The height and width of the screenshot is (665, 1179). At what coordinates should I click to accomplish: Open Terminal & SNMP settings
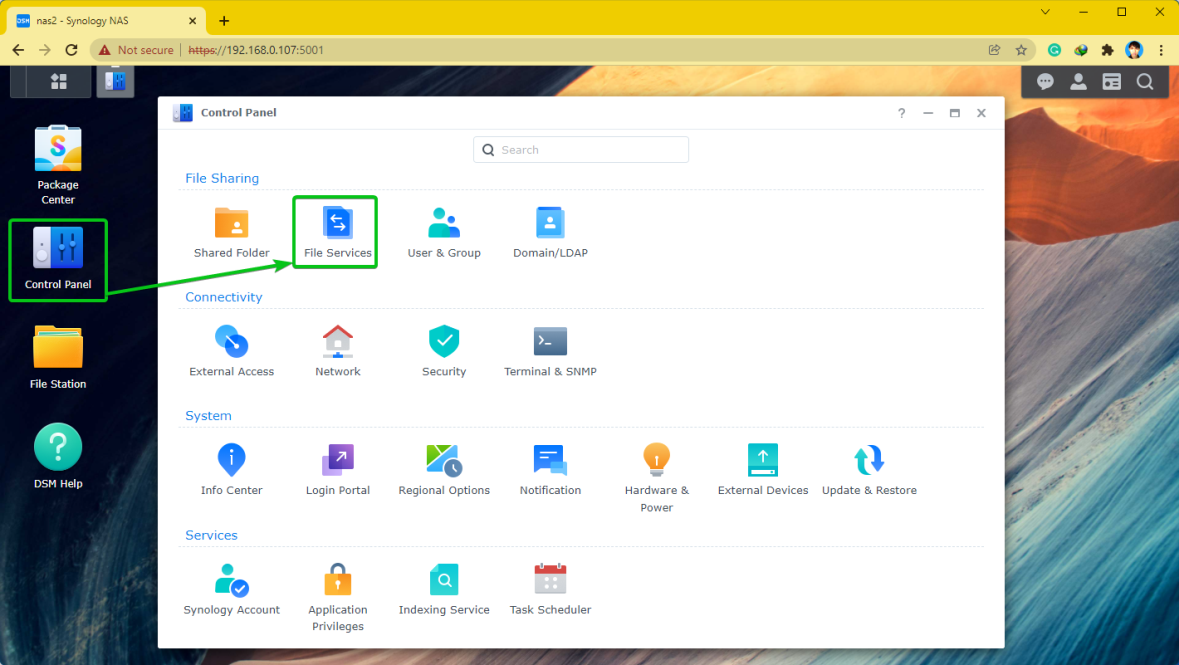point(550,352)
